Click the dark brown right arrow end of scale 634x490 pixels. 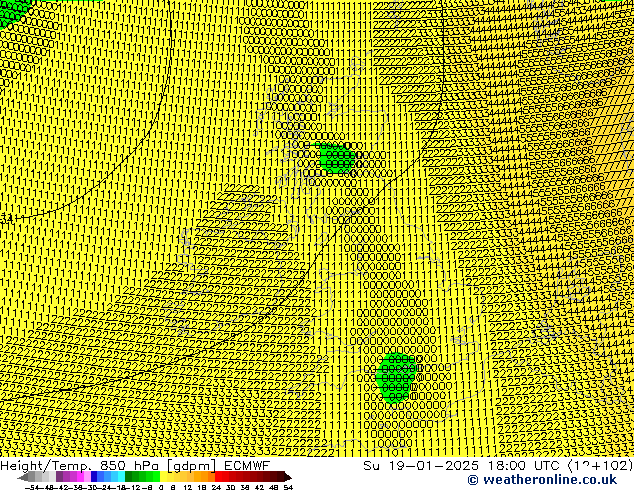click(x=288, y=477)
